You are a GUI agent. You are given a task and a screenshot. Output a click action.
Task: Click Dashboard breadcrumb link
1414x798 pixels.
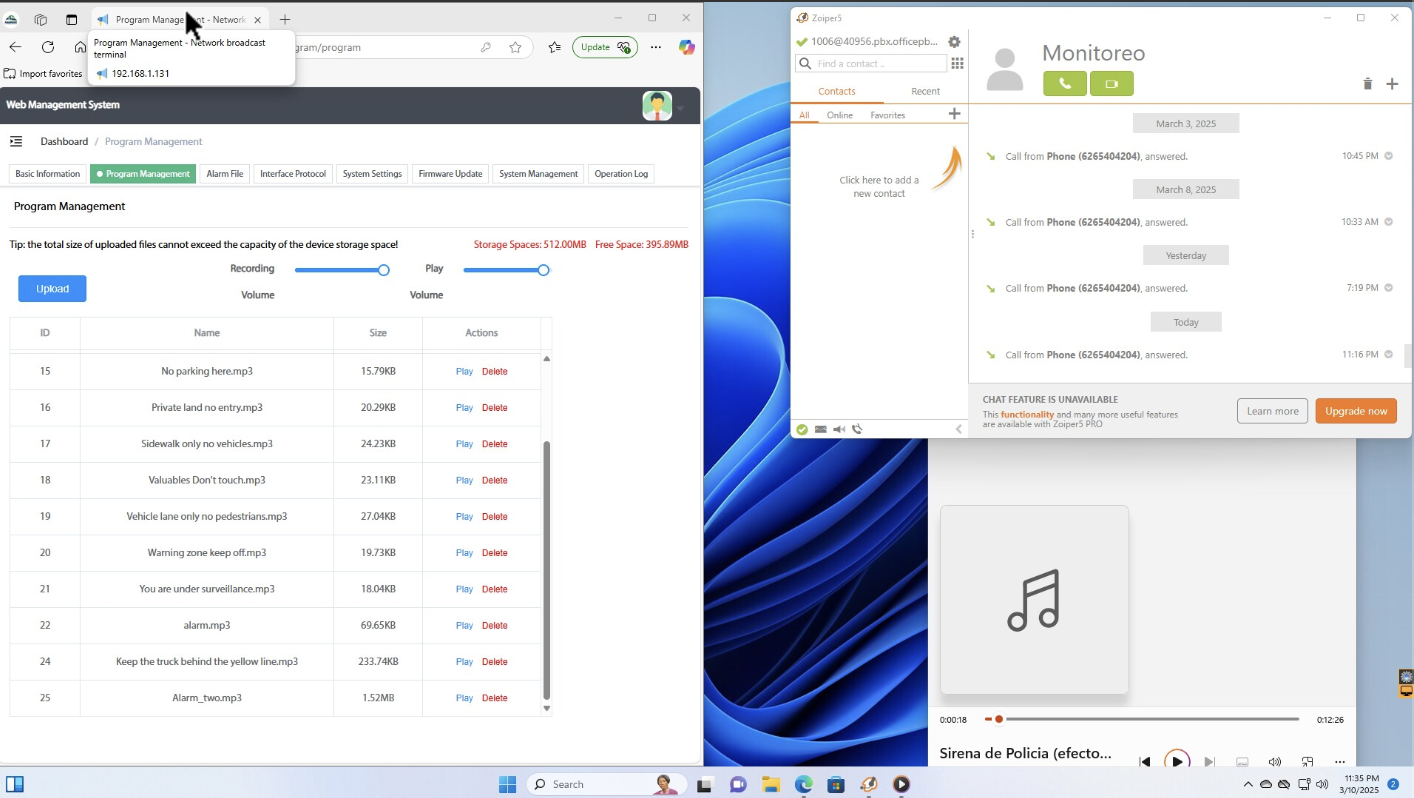64,142
